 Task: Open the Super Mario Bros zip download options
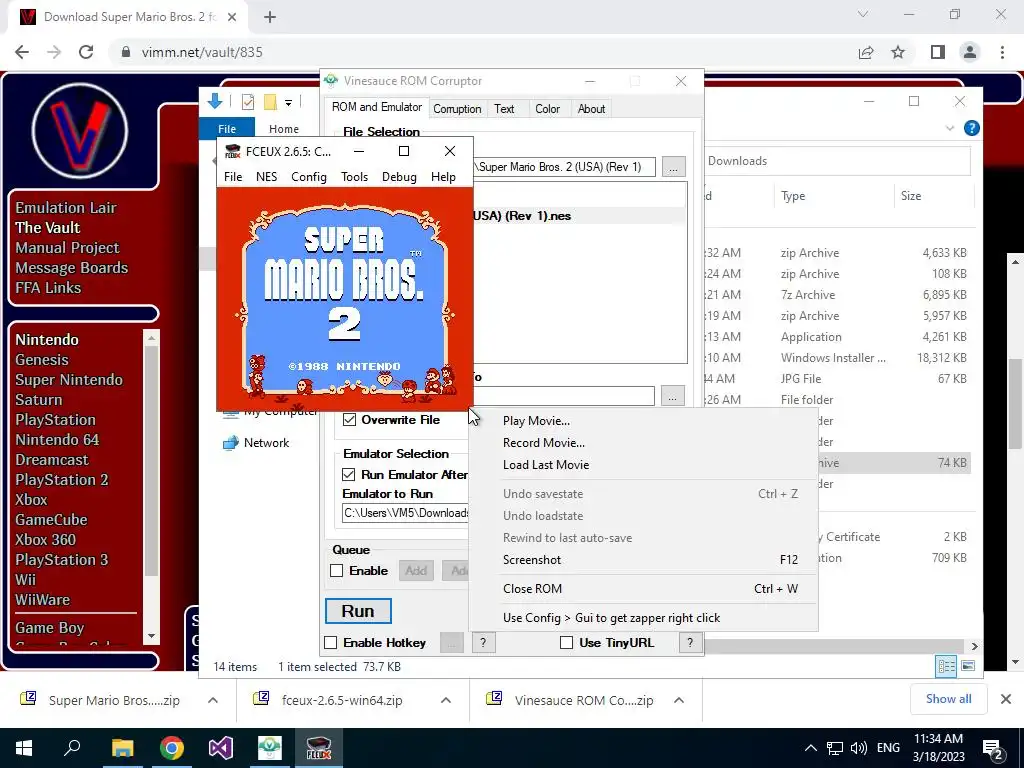(213, 700)
